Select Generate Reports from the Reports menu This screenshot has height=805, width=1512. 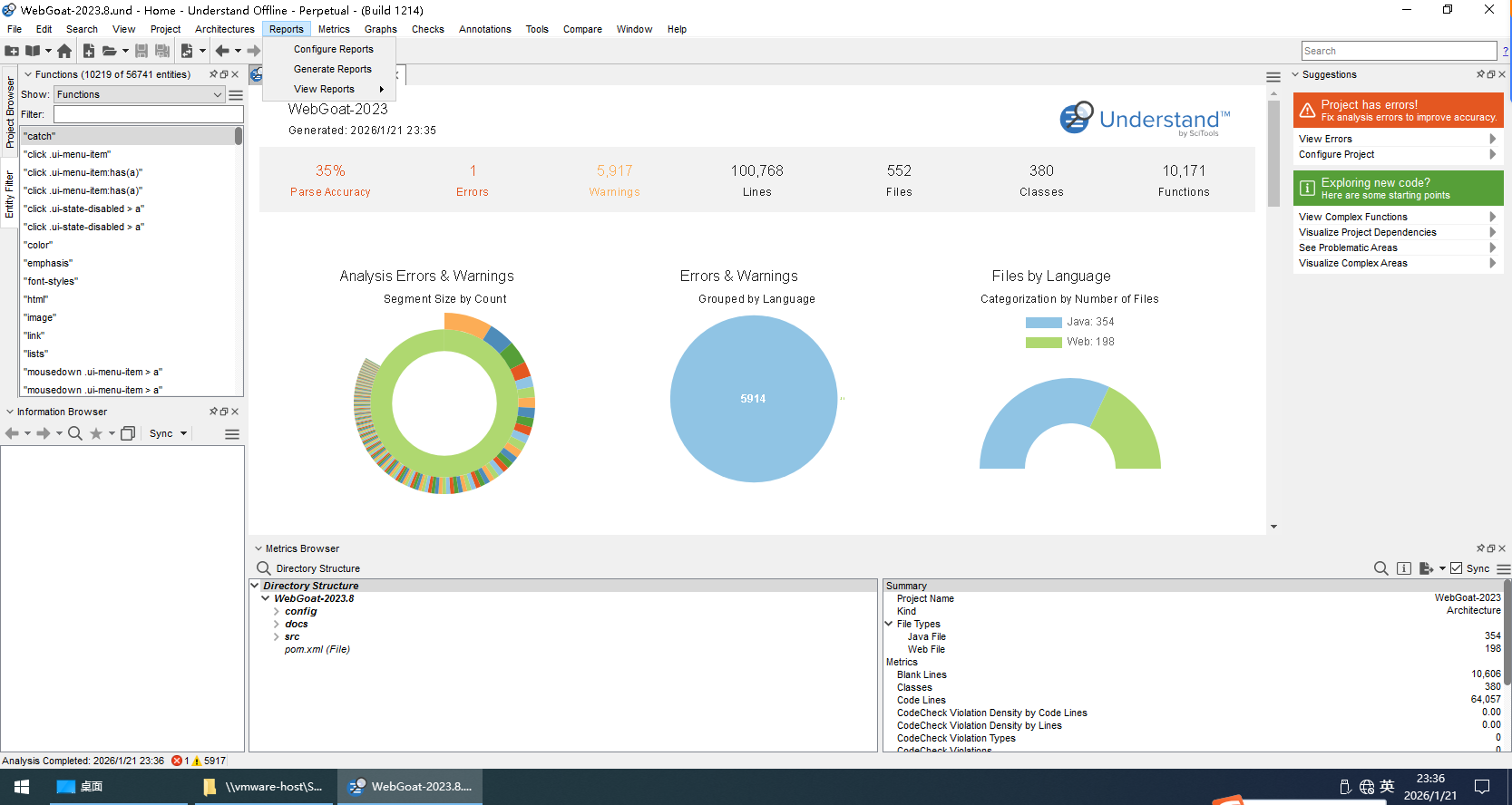pyautogui.click(x=333, y=69)
